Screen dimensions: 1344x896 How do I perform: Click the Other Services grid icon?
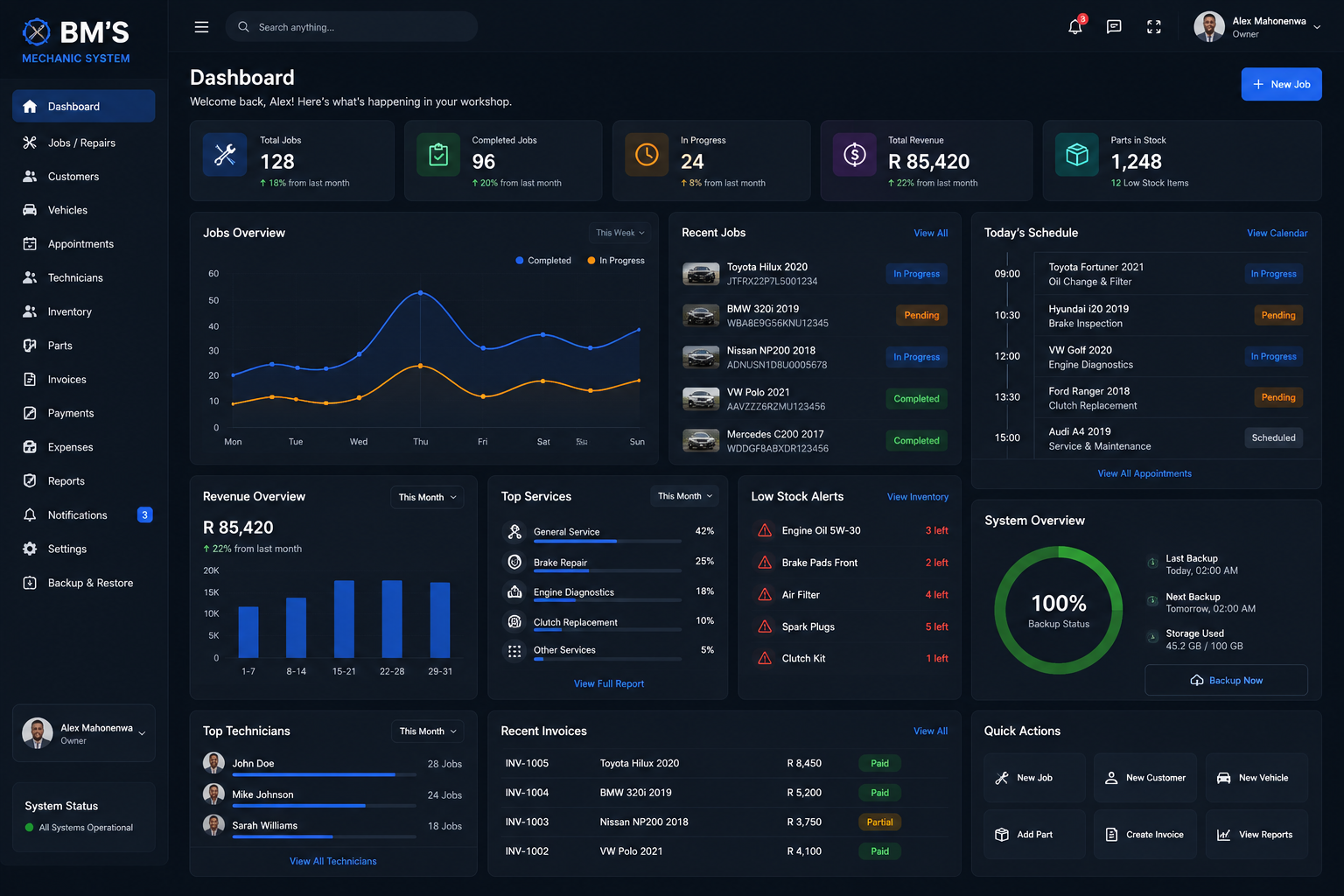[x=514, y=651]
